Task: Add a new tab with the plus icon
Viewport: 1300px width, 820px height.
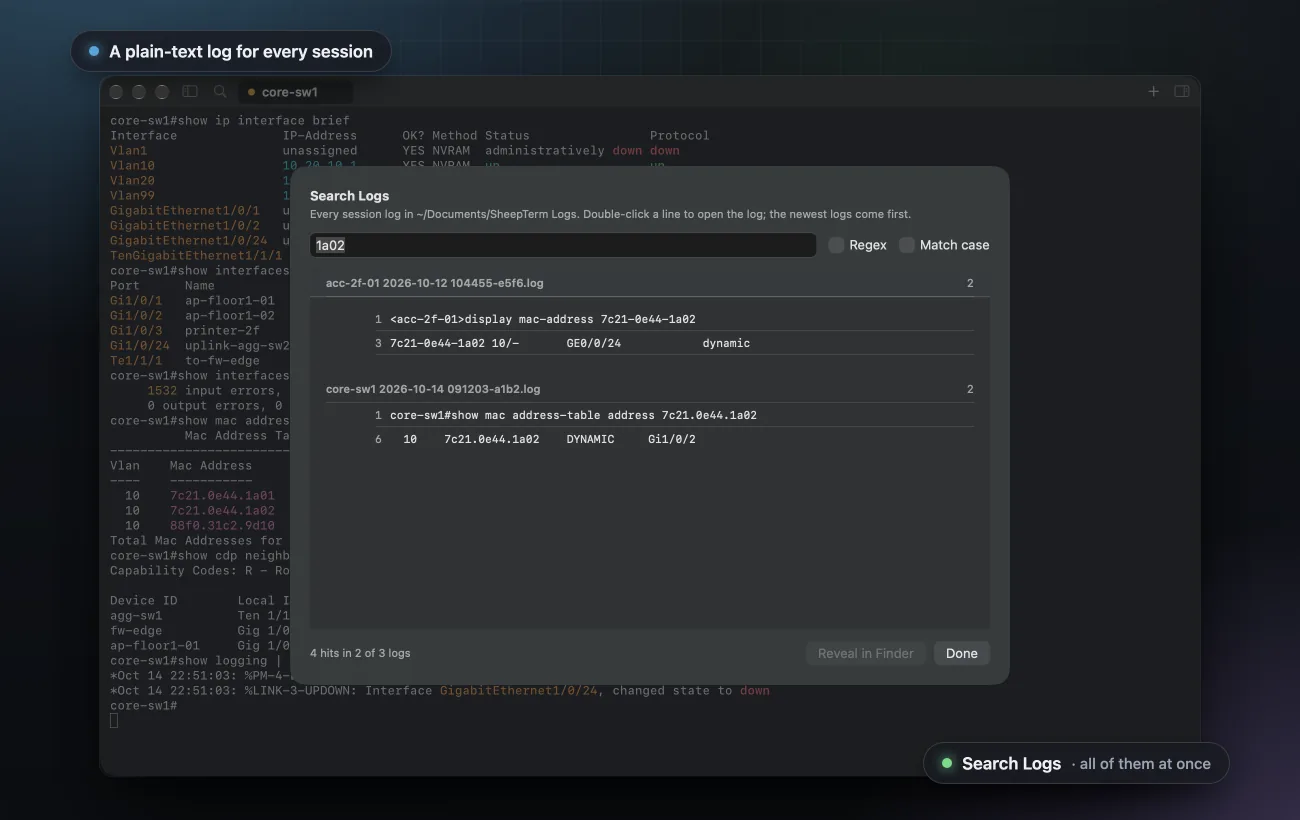Action: point(1153,91)
